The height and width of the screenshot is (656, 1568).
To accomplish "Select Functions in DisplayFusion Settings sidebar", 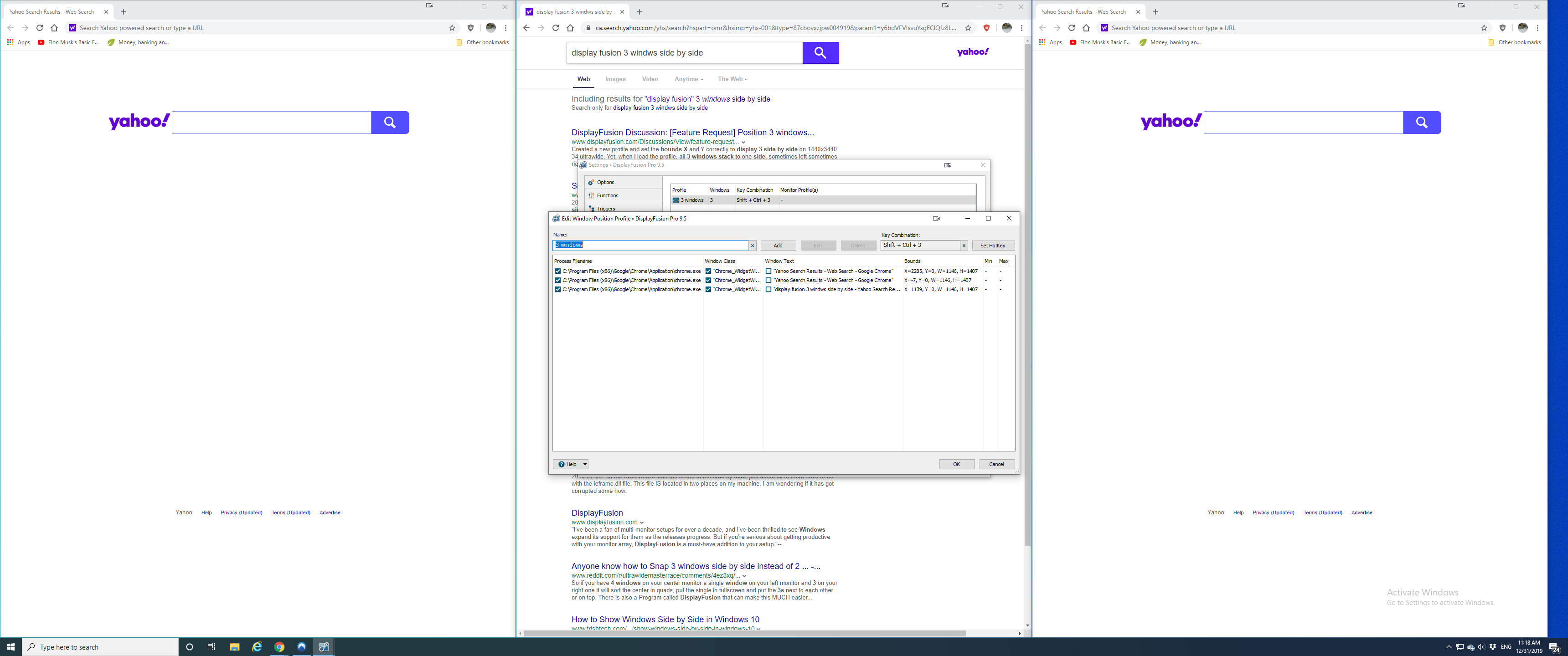I will (607, 195).
